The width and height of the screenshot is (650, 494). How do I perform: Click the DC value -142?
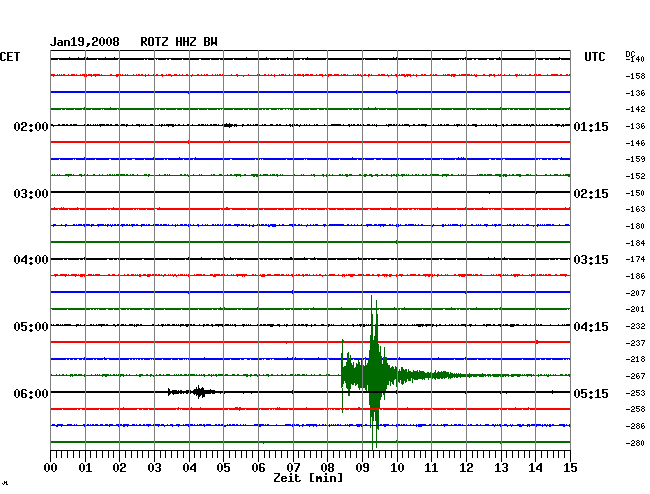pyautogui.click(x=635, y=109)
